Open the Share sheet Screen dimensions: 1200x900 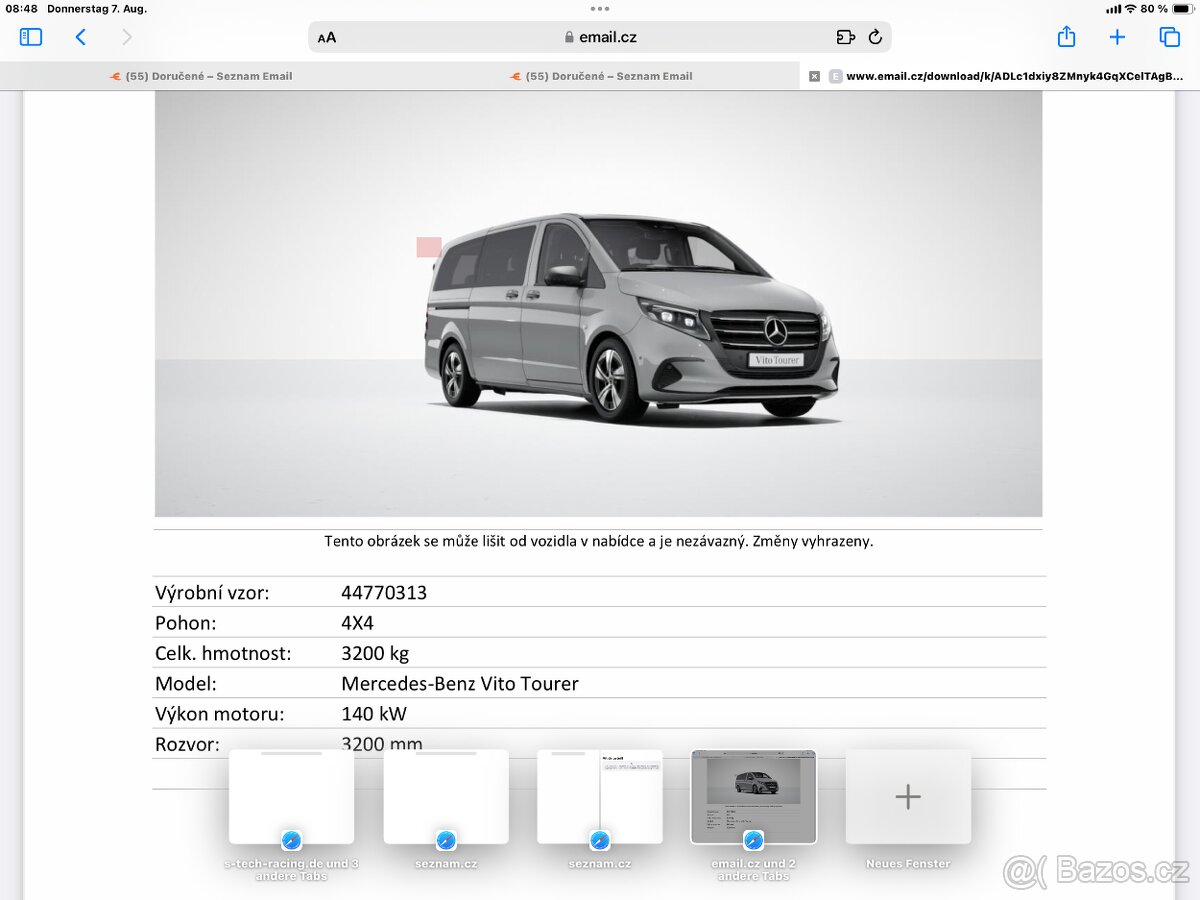(1067, 36)
